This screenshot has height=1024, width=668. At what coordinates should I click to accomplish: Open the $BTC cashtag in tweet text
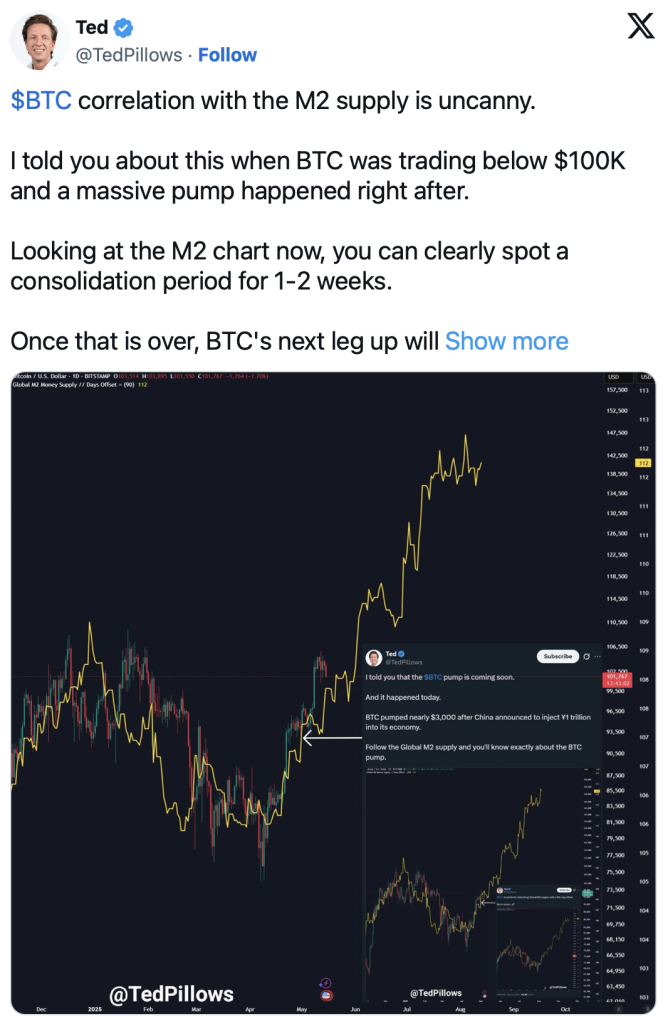click(41, 101)
